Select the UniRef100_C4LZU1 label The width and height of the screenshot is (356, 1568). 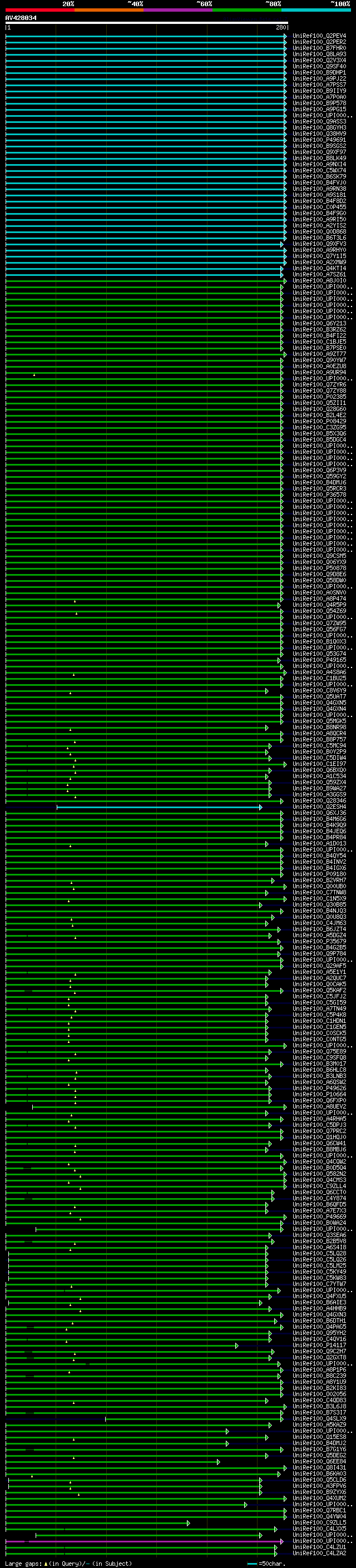click(x=319, y=1547)
